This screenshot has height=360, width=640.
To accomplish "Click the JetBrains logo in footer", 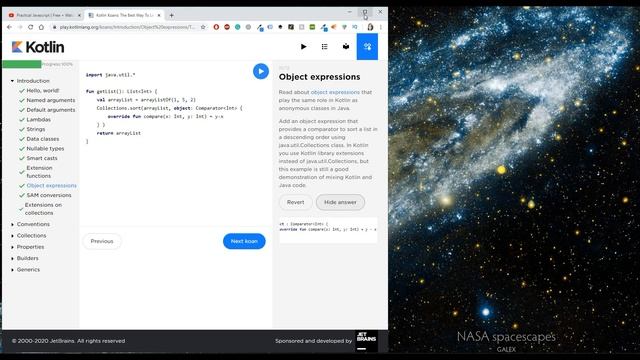I will tap(367, 341).
